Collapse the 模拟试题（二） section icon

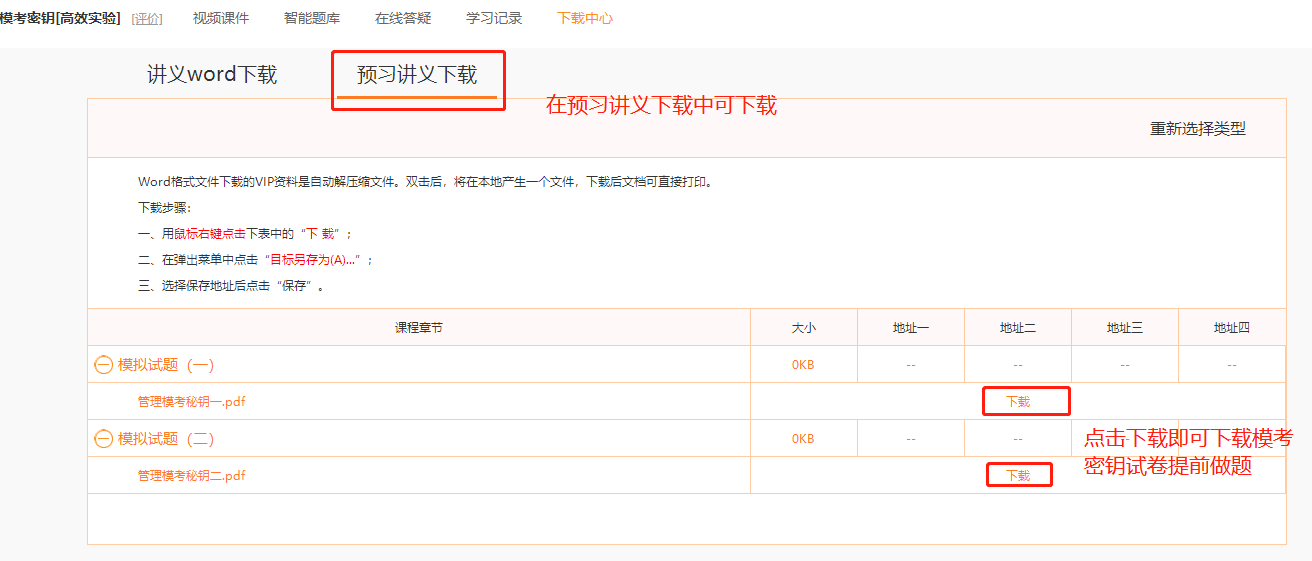point(103,439)
